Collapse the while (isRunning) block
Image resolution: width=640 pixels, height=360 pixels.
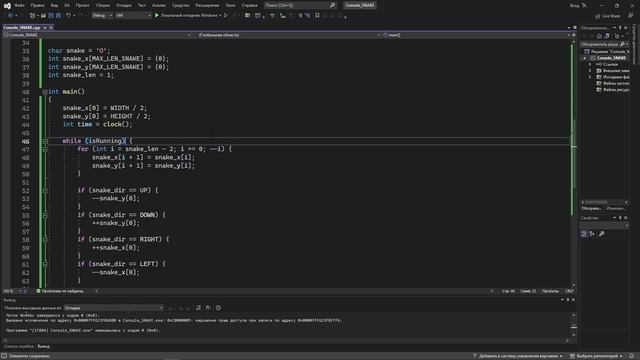pos(45,141)
